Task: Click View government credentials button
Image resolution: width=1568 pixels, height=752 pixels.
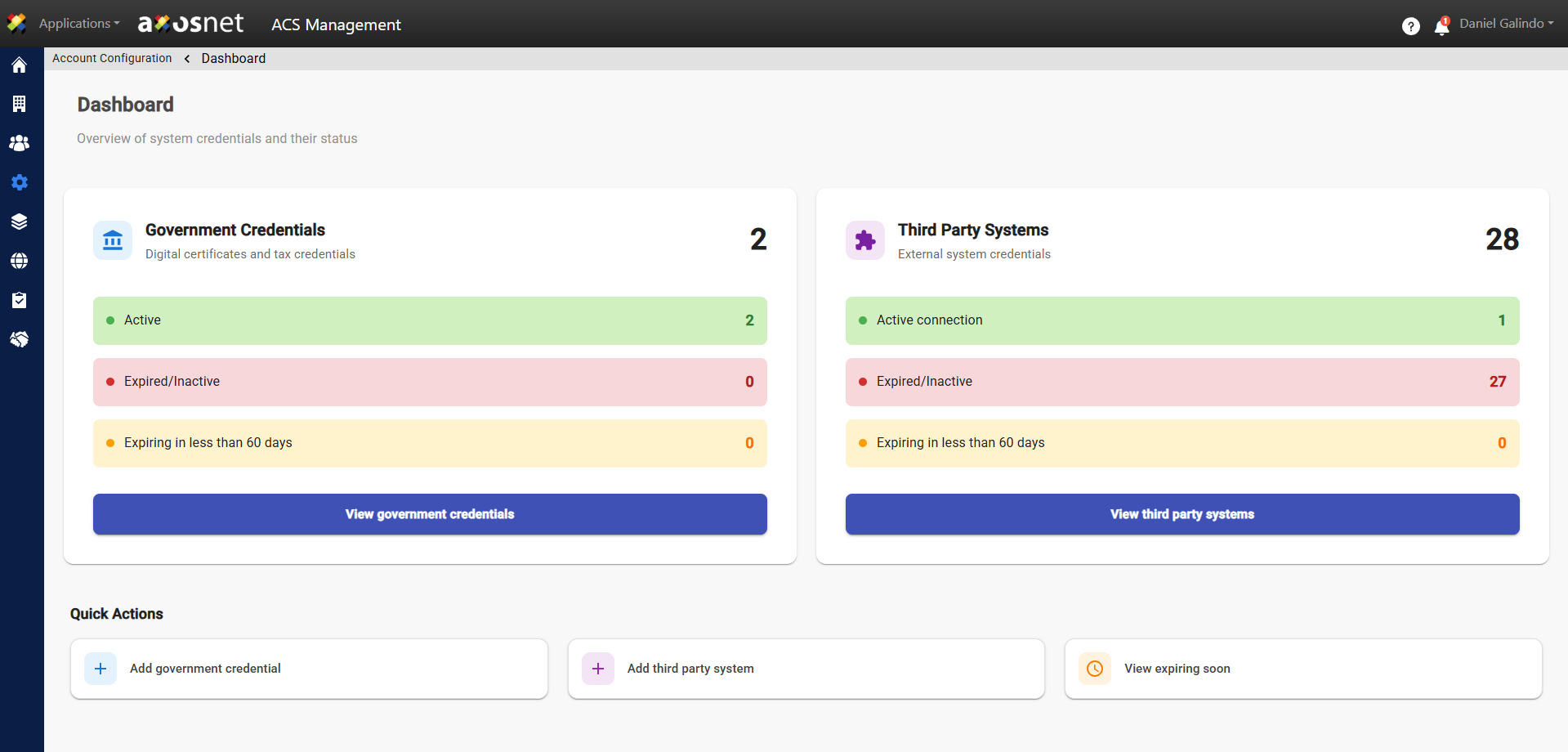Action: 430,514
